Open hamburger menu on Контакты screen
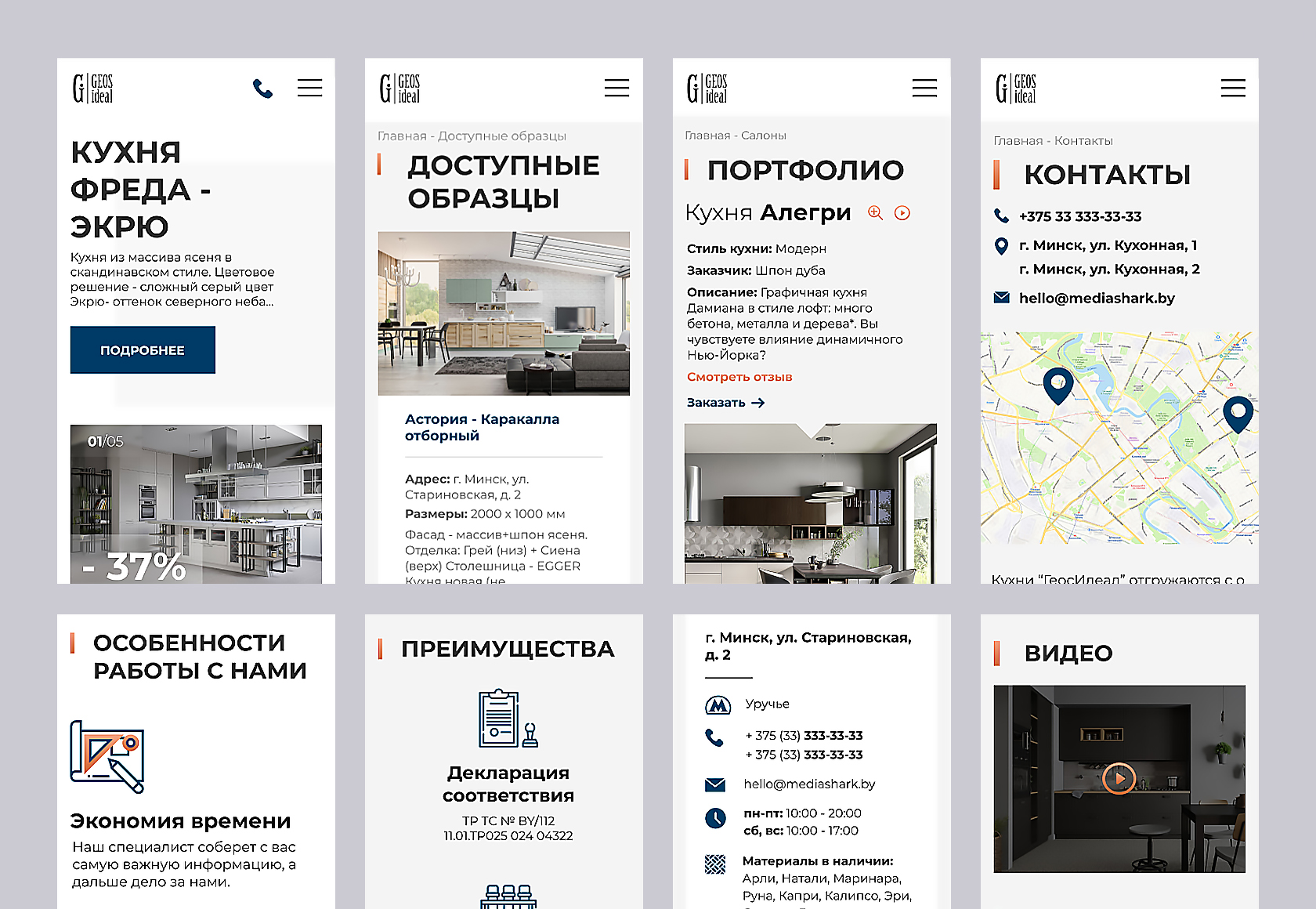 pos(1232,88)
